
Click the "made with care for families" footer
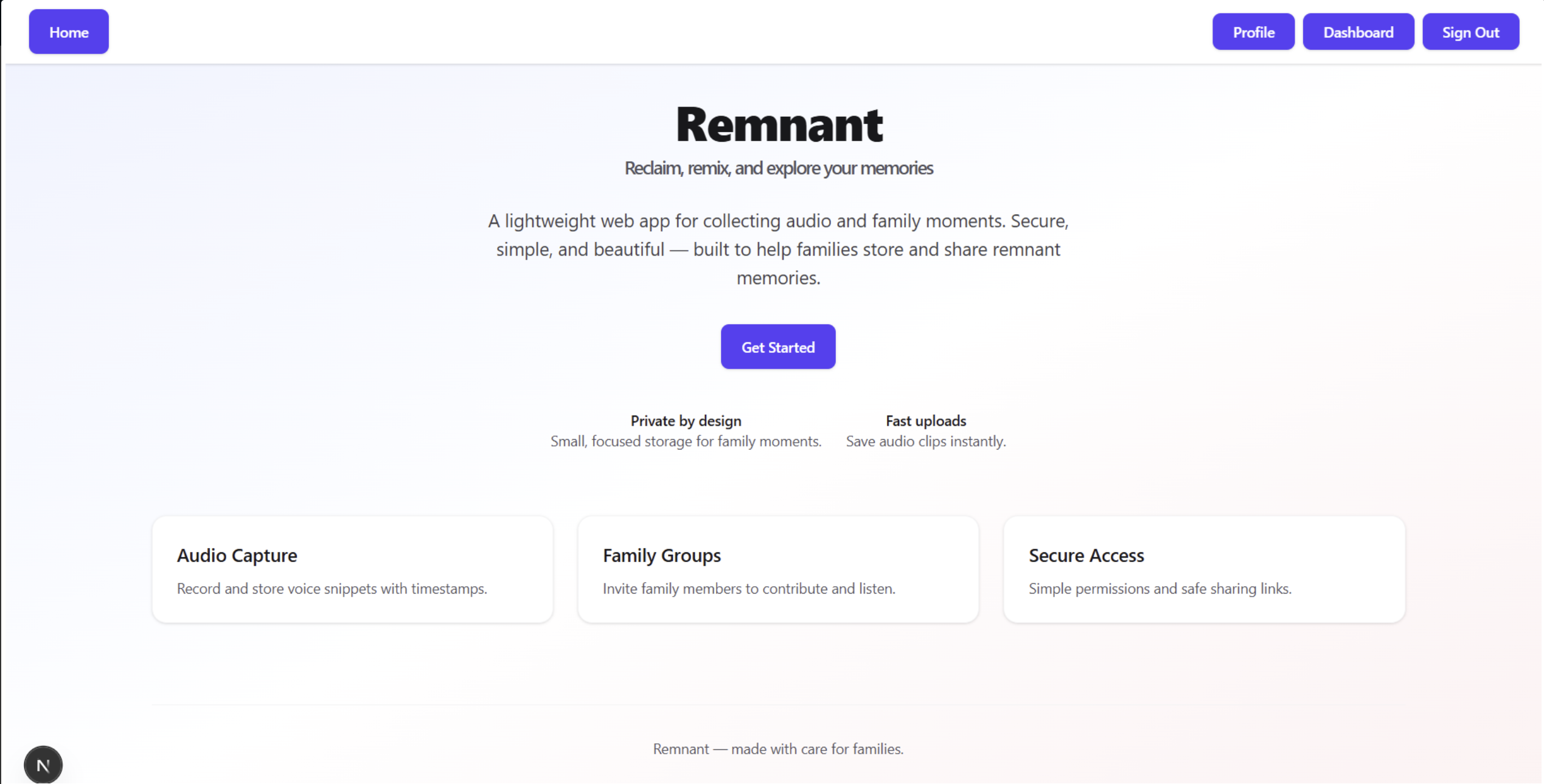point(778,749)
